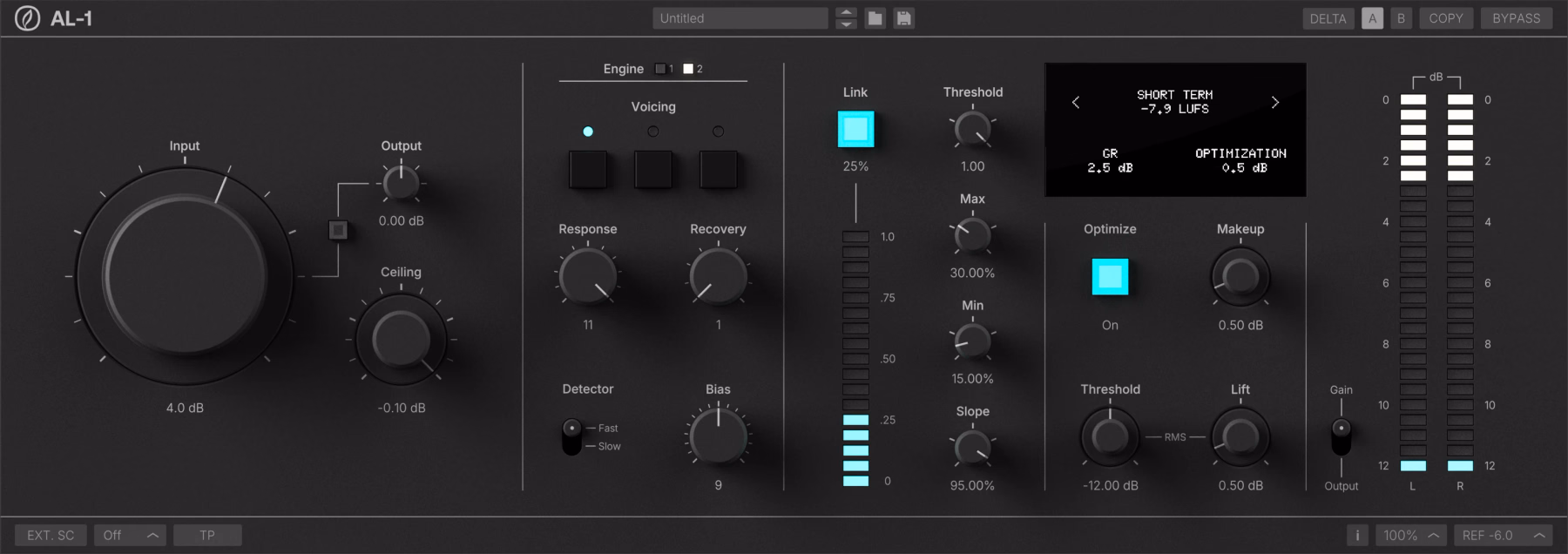The width and height of the screenshot is (1568, 554).
Task: Select Engine 2 checkbox
Action: pyautogui.click(x=688, y=69)
